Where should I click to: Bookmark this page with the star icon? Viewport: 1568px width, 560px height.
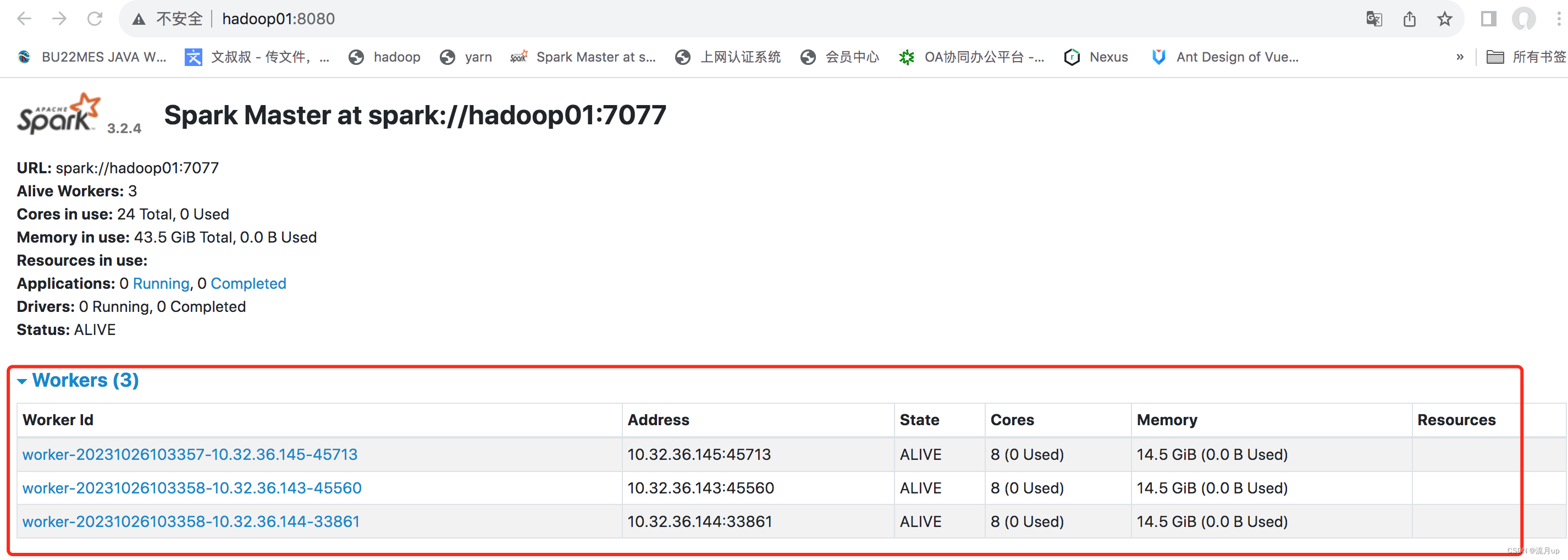1444,19
